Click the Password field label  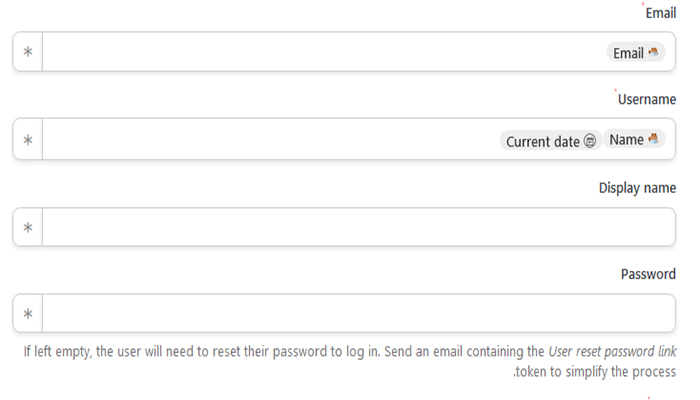point(648,274)
